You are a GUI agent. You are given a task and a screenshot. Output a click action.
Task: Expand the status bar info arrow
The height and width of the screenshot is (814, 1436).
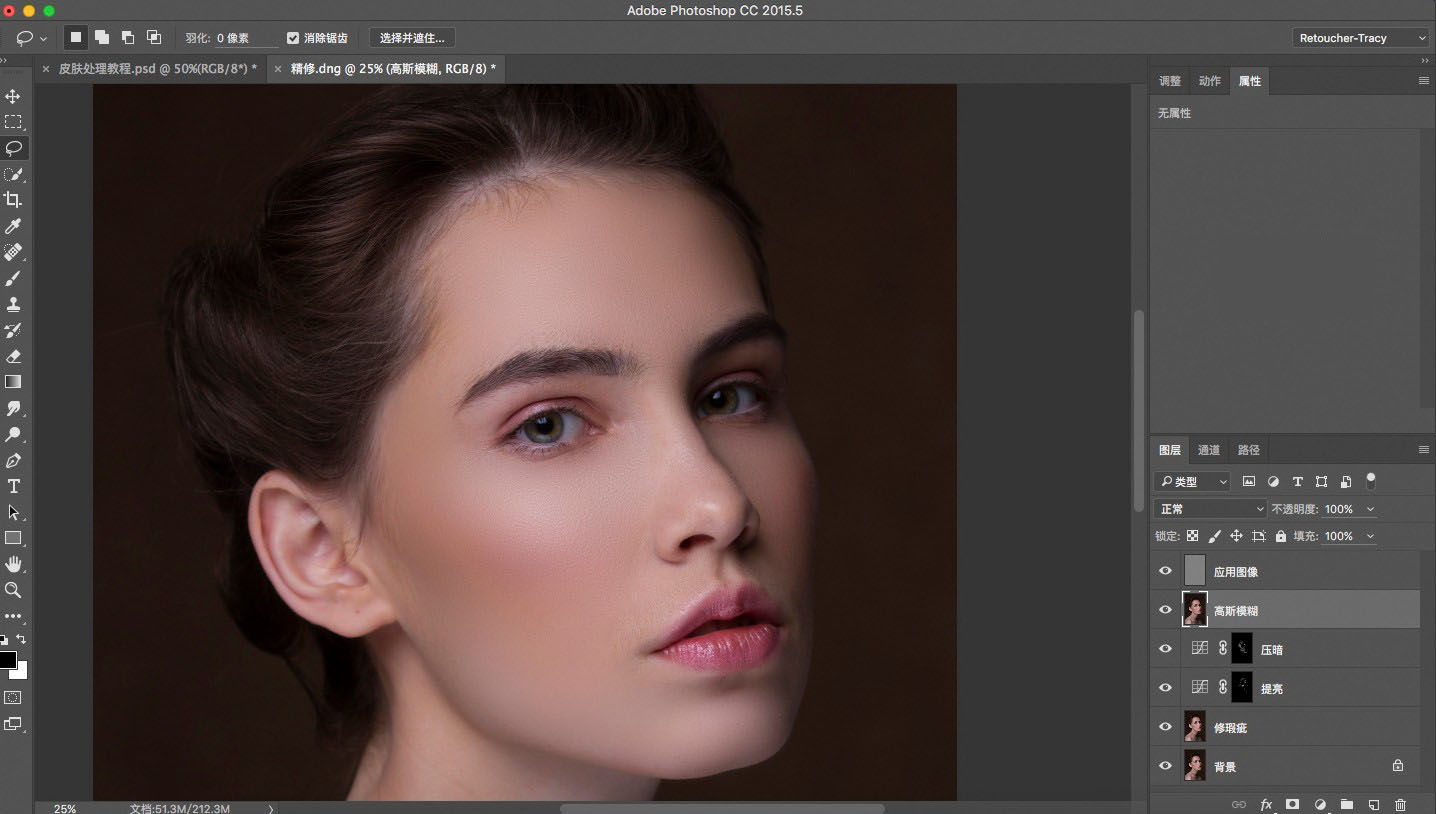271,809
